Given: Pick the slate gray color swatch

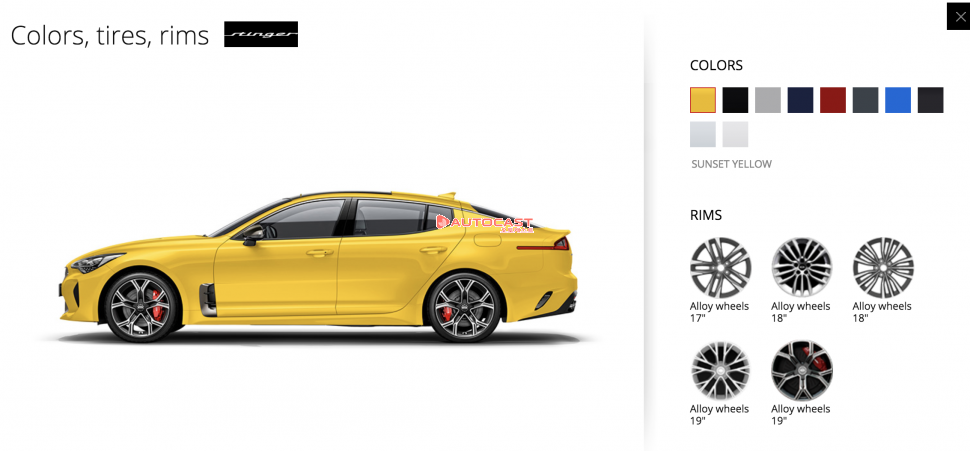Looking at the screenshot, I should 865,100.
